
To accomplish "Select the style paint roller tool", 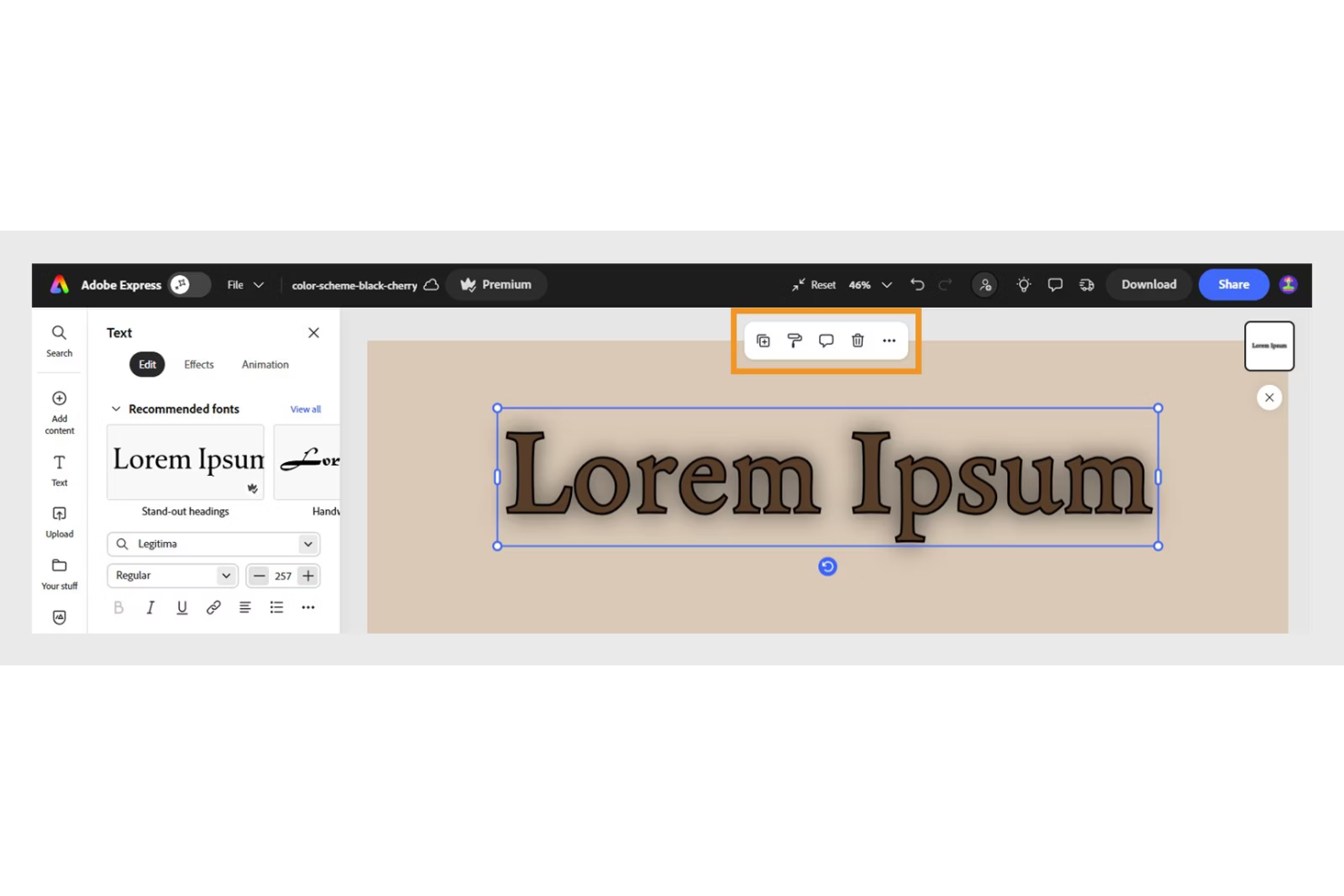I will tap(795, 340).
